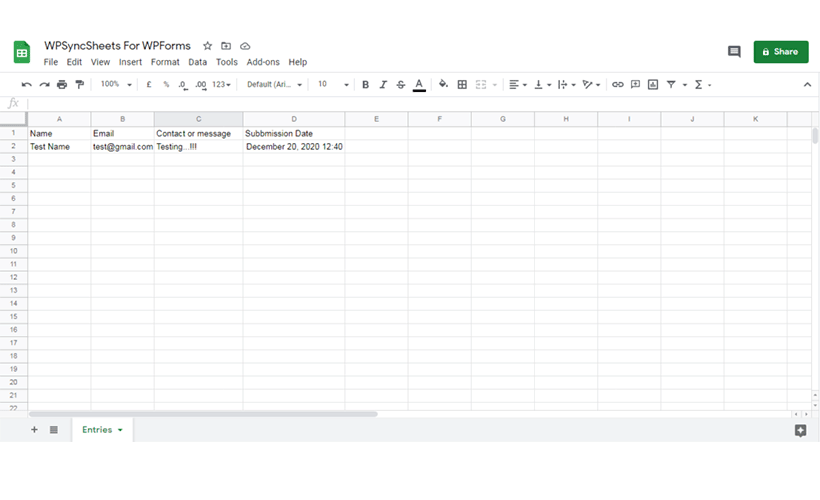Redo the last action
The image size is (820, 500).
[44, 84]
